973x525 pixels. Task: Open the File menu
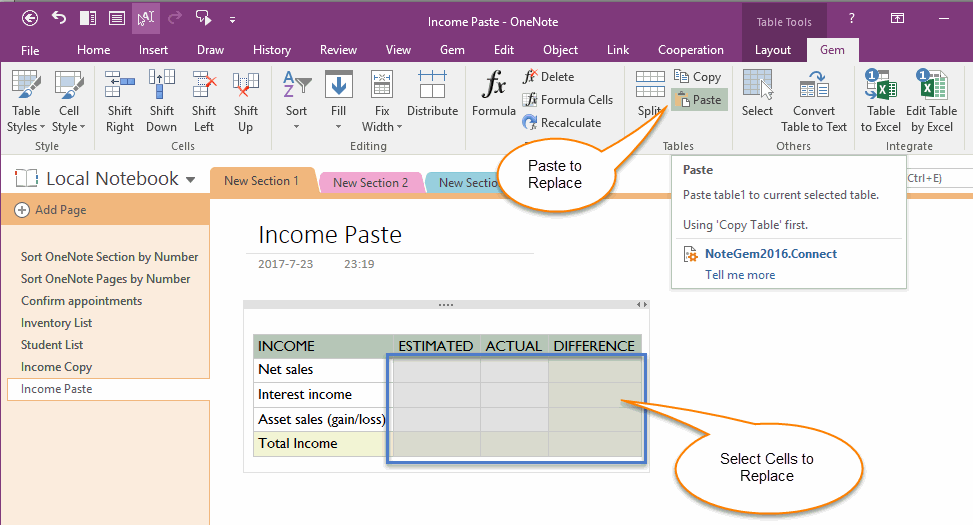(x=30, y=50)
